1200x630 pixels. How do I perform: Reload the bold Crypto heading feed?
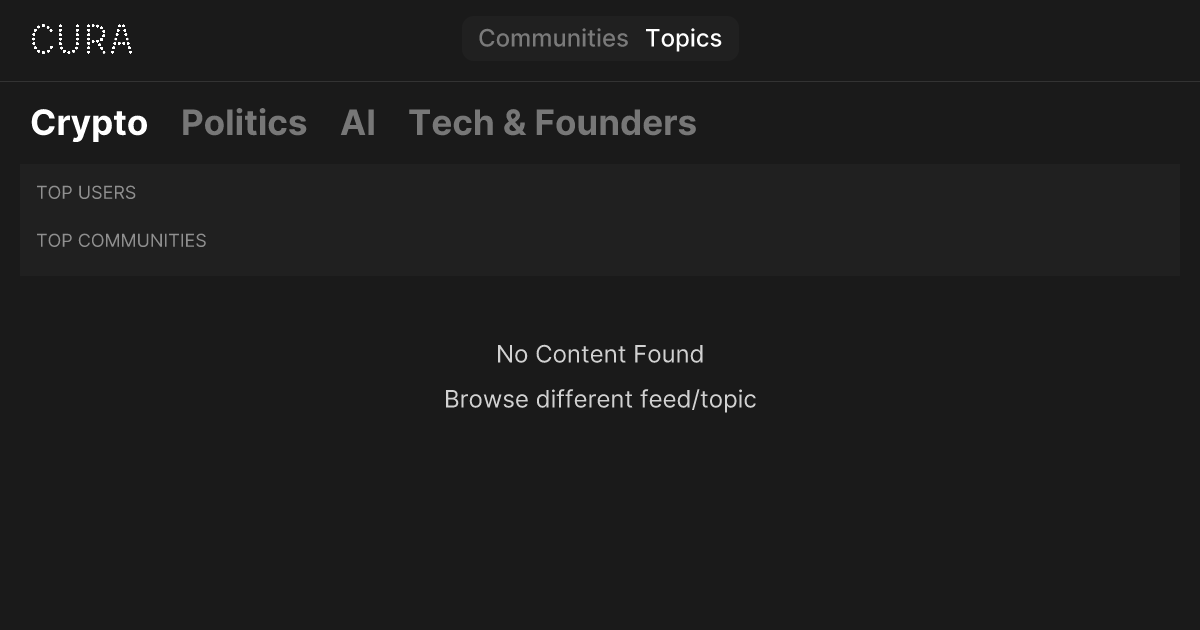click(89, 123)
